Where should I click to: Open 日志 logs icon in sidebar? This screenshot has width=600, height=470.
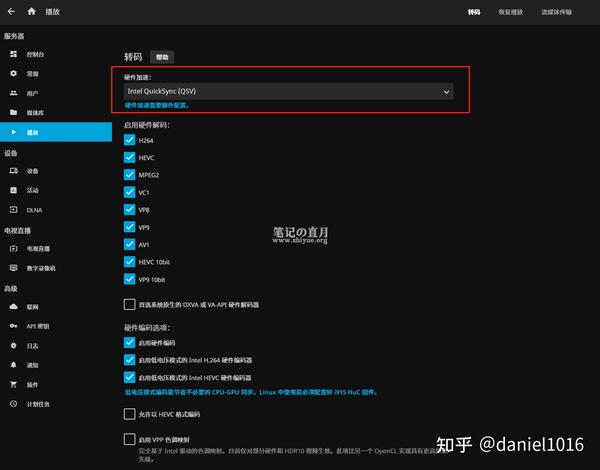(13, 346)
